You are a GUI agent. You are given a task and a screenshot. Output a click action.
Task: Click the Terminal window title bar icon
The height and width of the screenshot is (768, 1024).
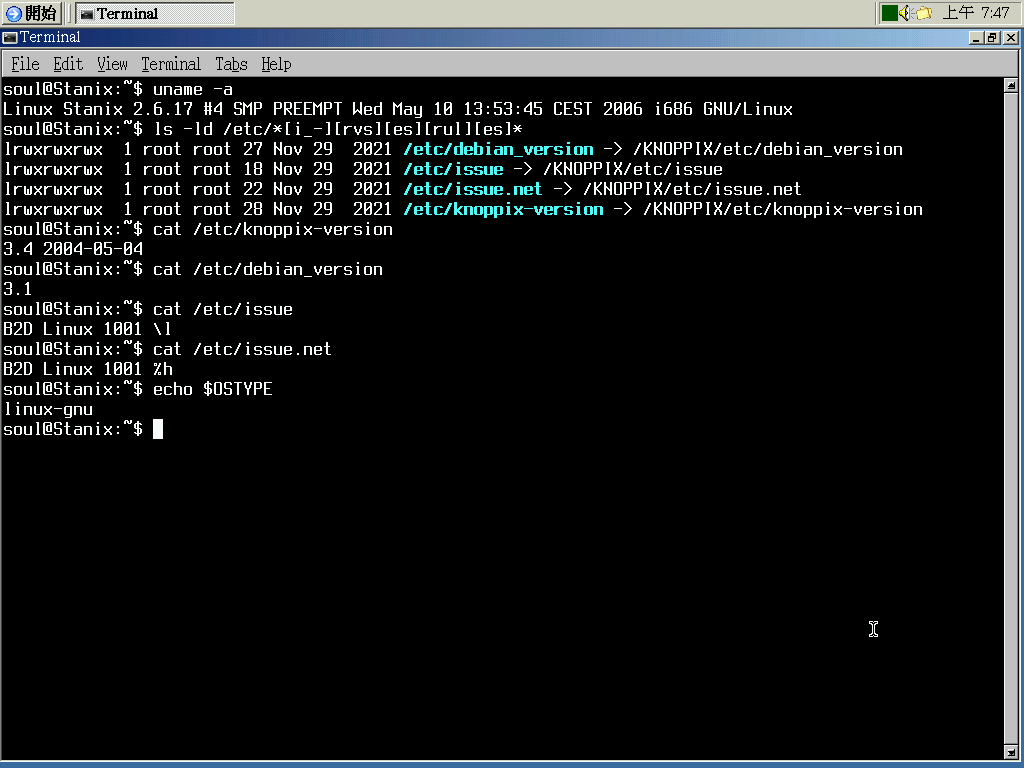[9, 37]
